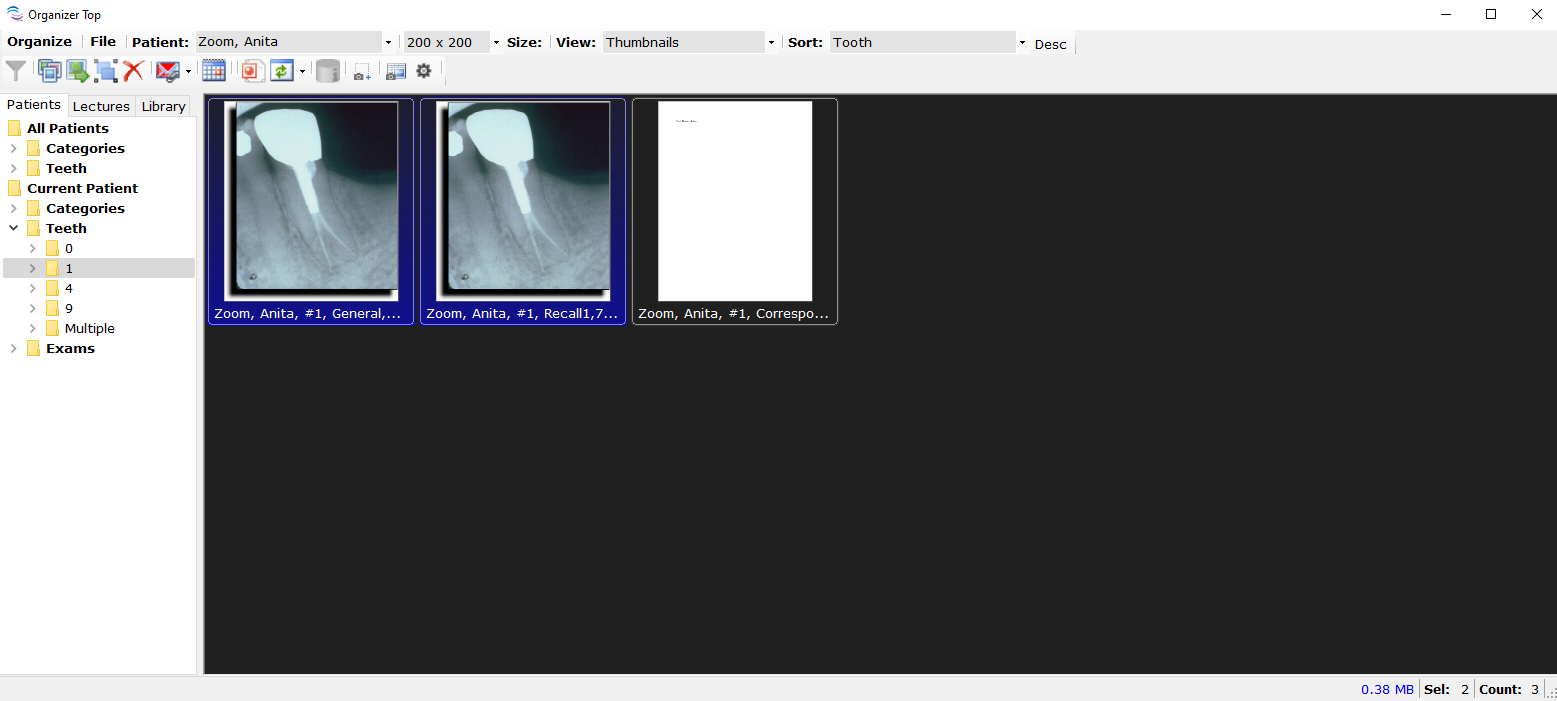Open settings with the gear icon

click(424, 71)
